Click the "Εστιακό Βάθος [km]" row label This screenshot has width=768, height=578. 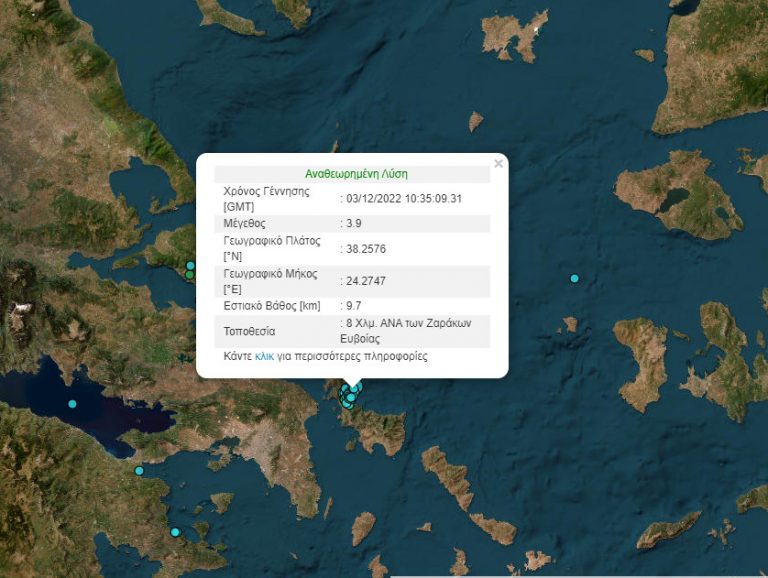pyautogui.click(x=271, y=305)
